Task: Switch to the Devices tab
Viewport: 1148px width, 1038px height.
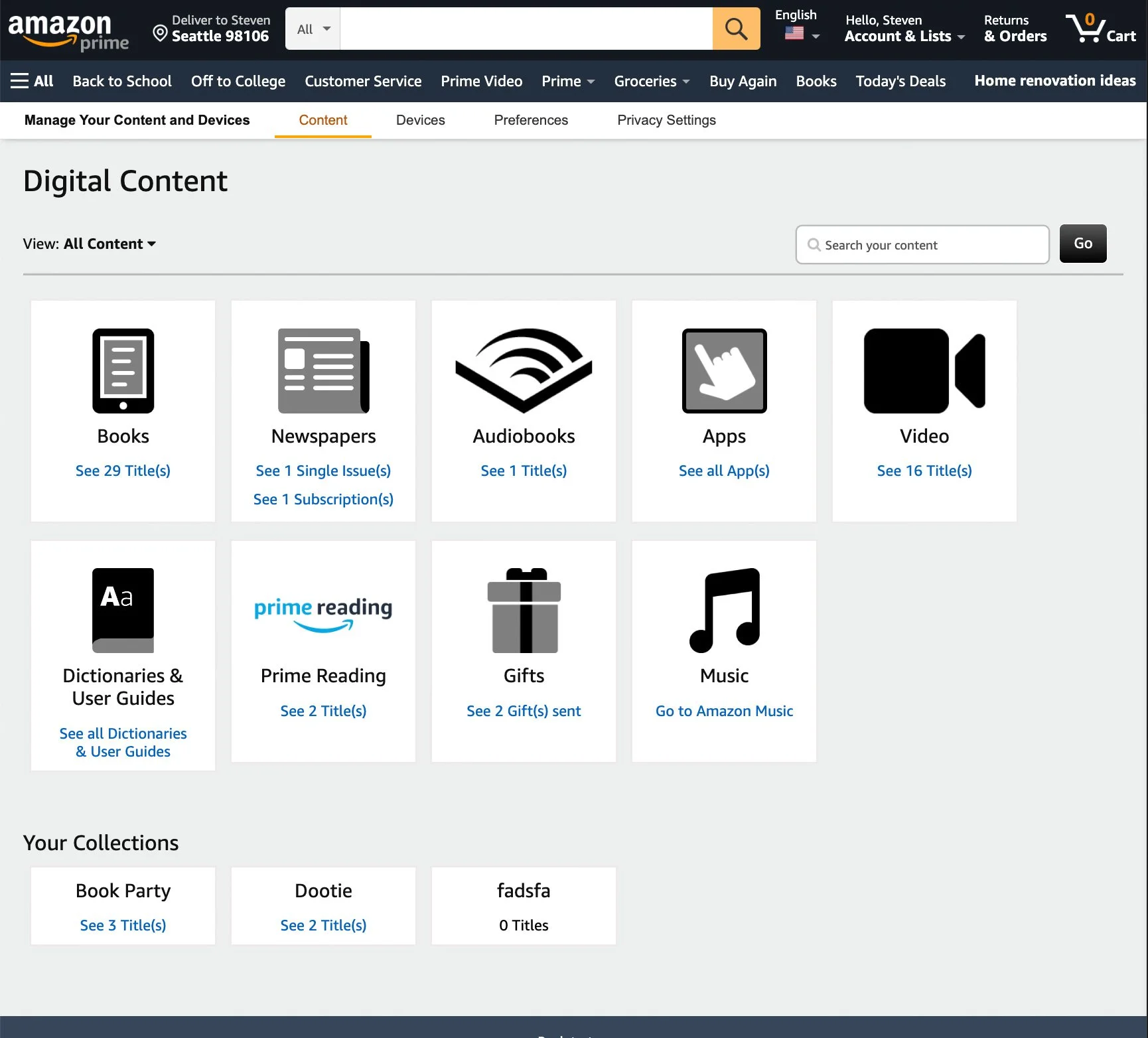Action: pos(421,120)
